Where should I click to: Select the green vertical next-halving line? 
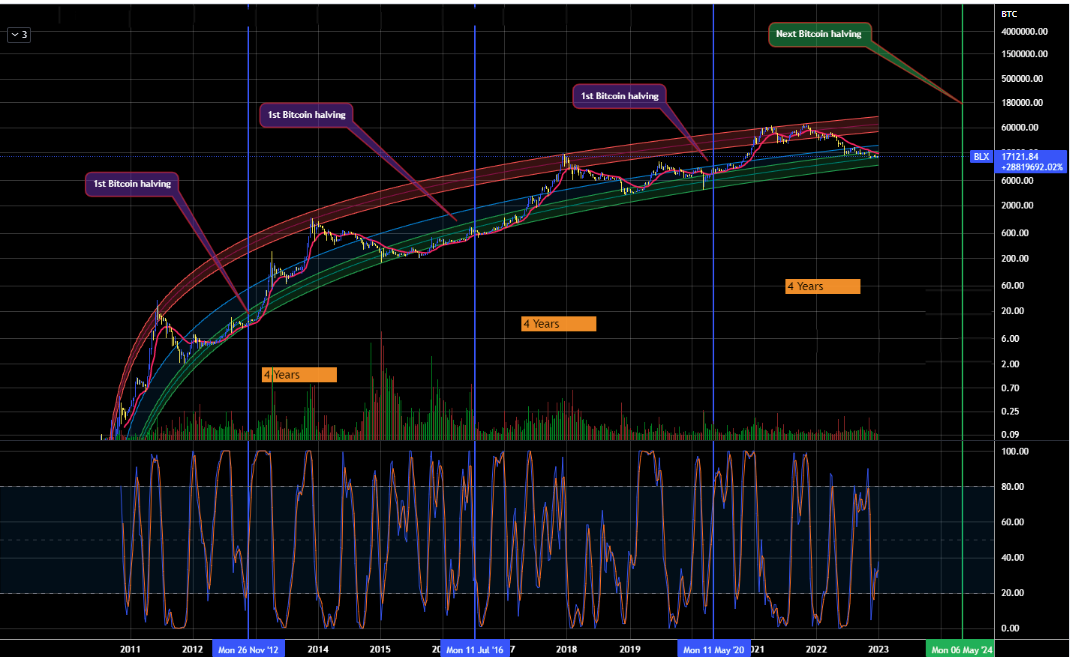[x=962, y=300]
